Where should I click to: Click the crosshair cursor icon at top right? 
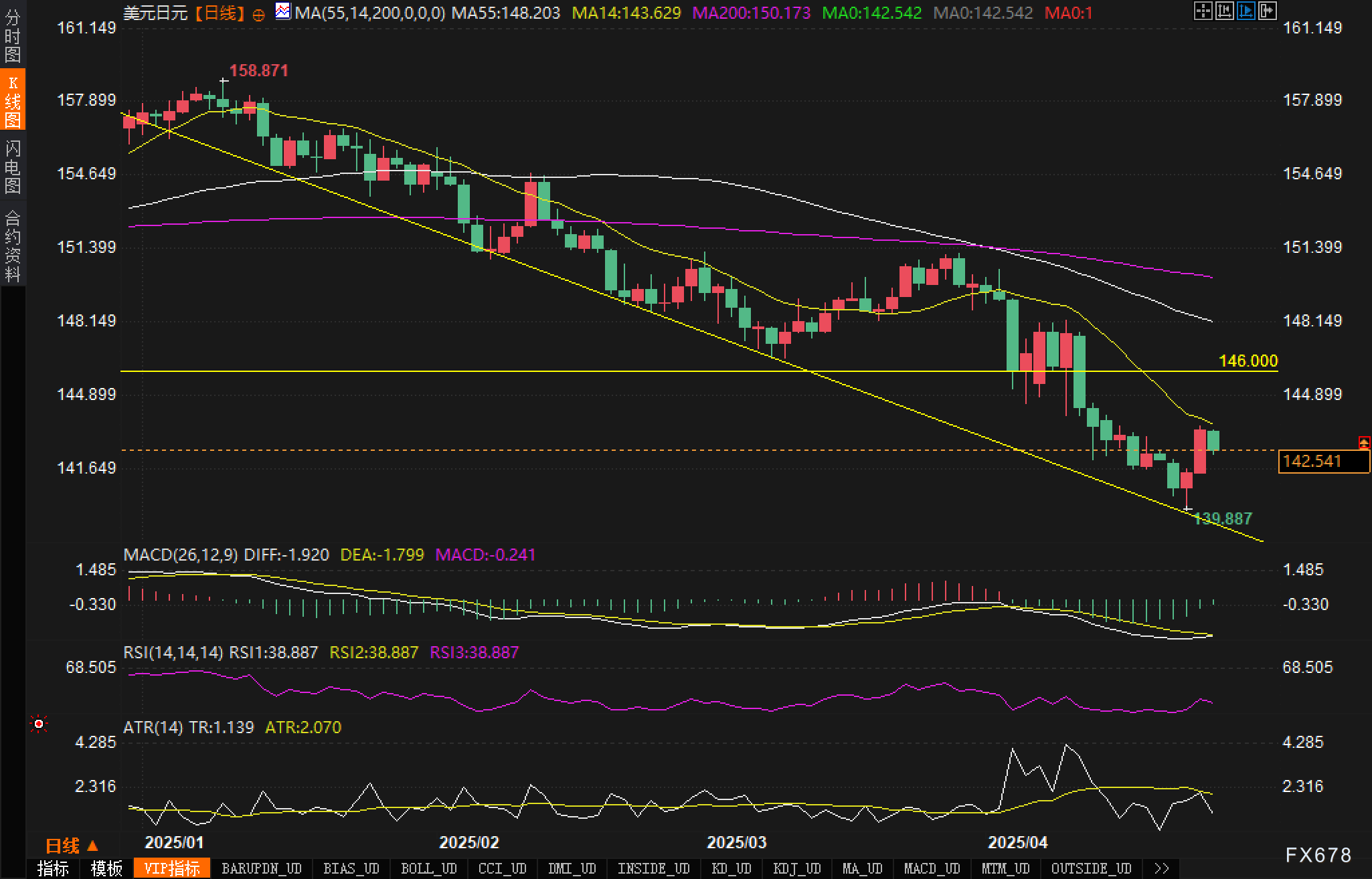[x=1203, y=11]
